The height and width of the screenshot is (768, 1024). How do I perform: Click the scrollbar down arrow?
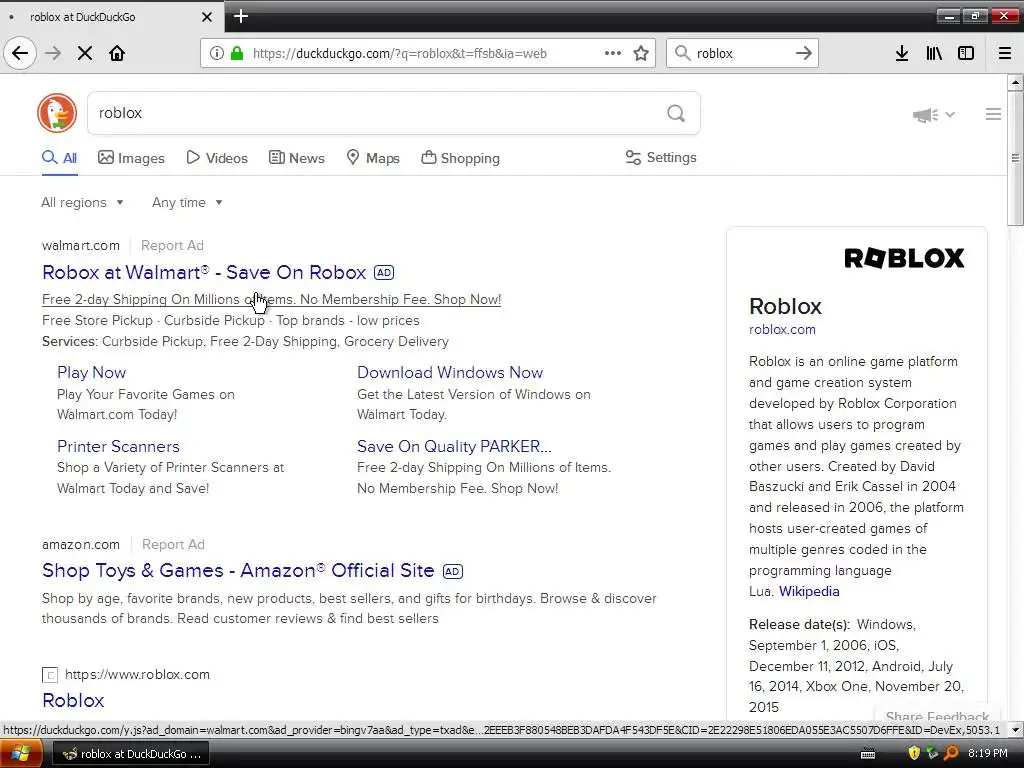1015,729
